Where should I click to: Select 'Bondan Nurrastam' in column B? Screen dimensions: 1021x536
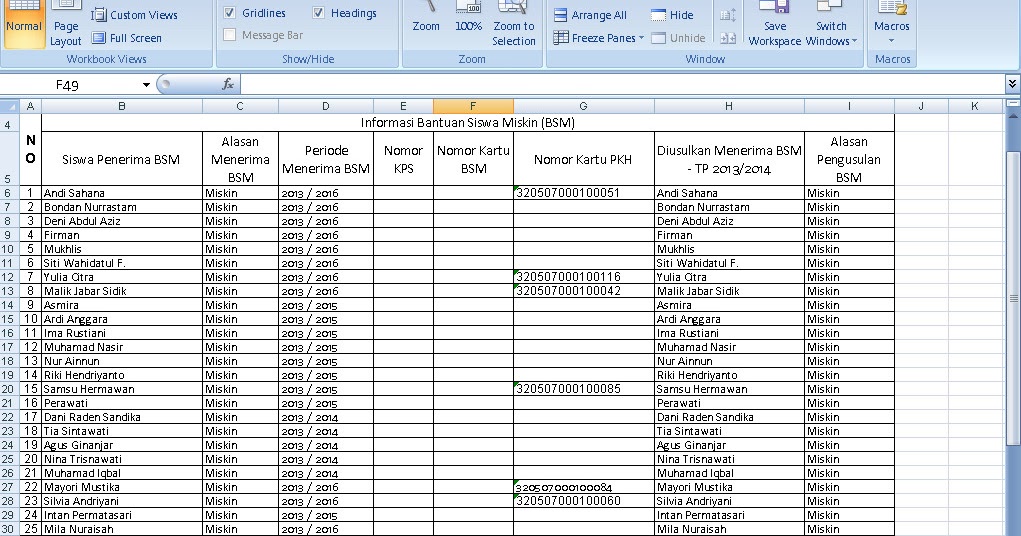pyautogui.click(x=122, y=207)
